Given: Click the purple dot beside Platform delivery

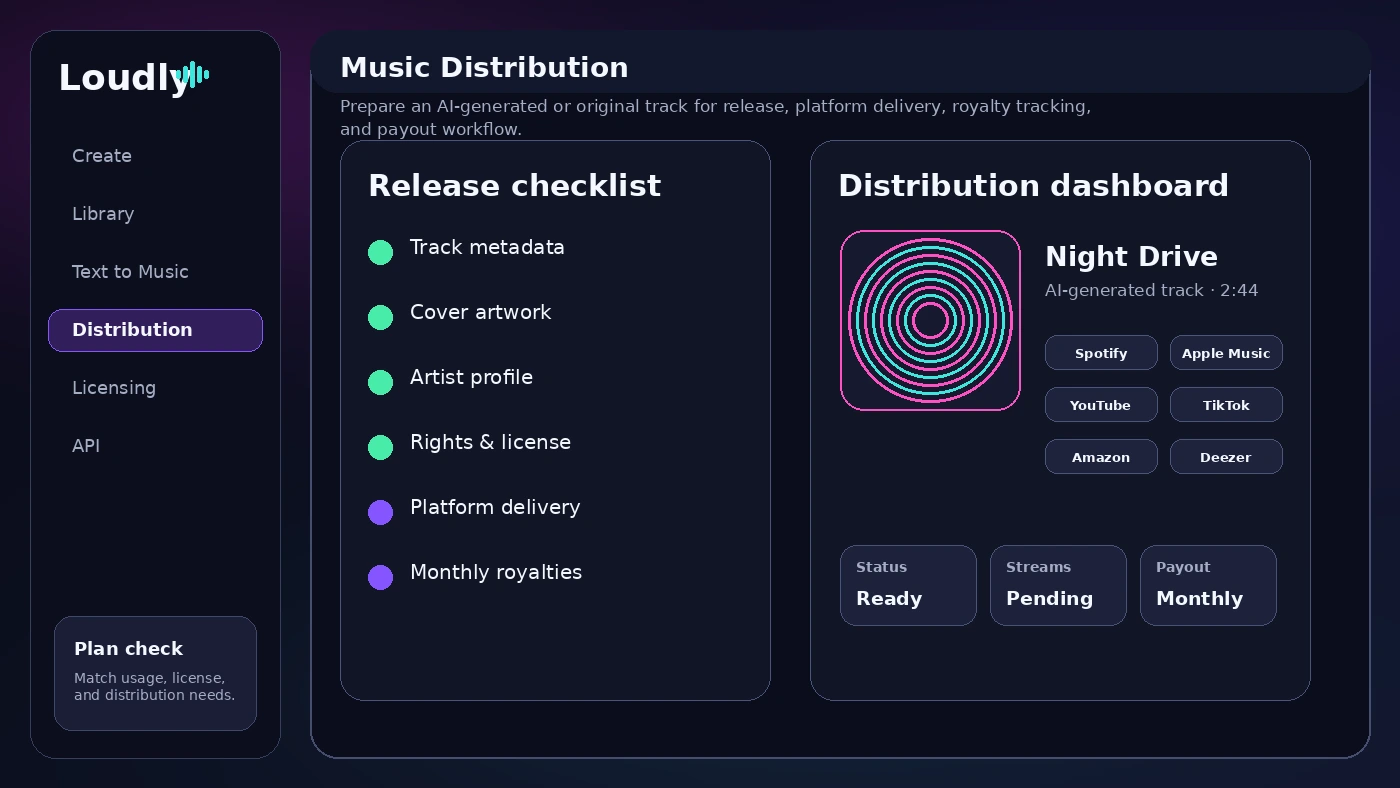Looking at the screenshot, I should [x=380, y=512].
